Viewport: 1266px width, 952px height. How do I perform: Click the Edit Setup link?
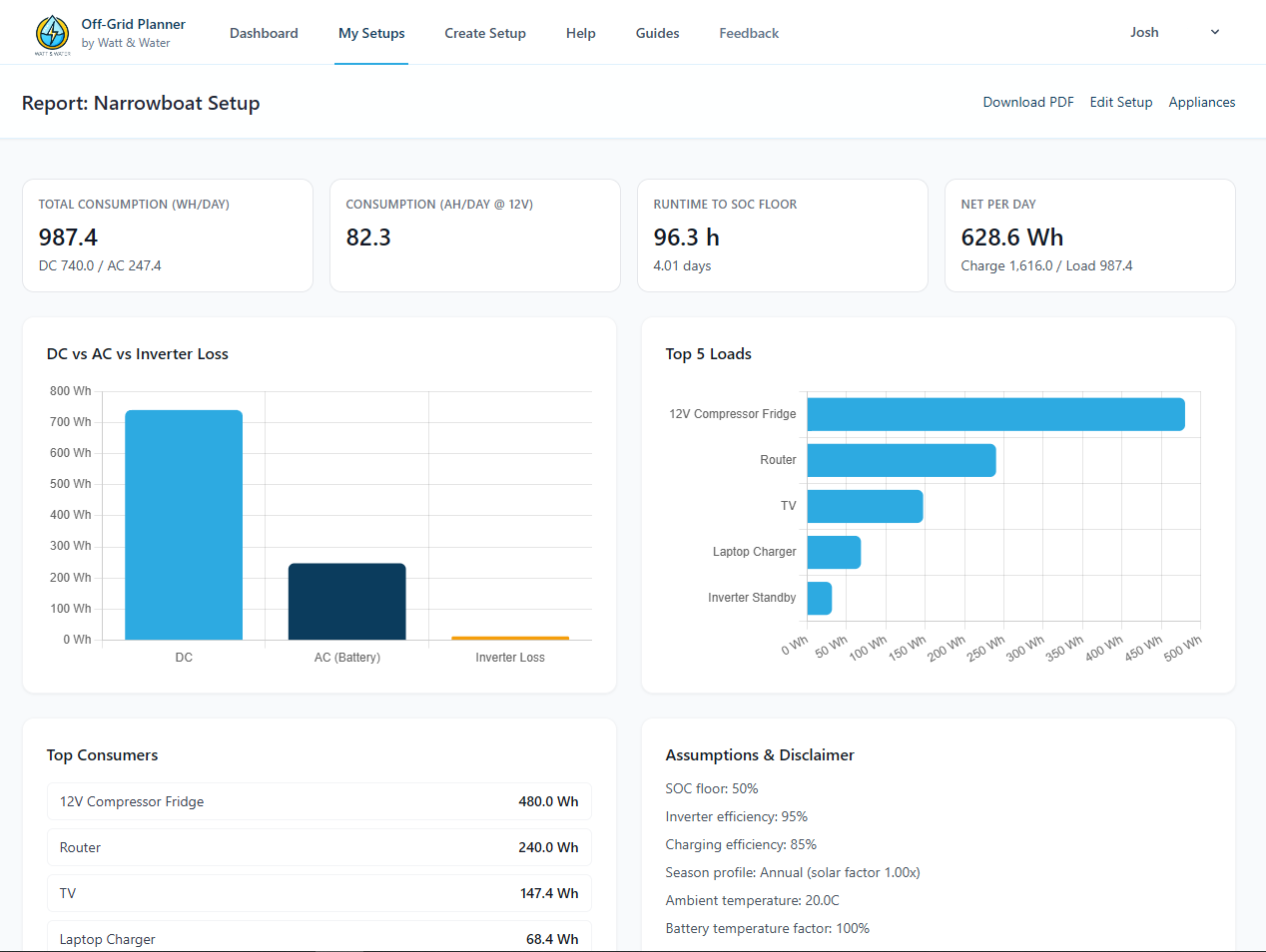[x=1120, y=102]
